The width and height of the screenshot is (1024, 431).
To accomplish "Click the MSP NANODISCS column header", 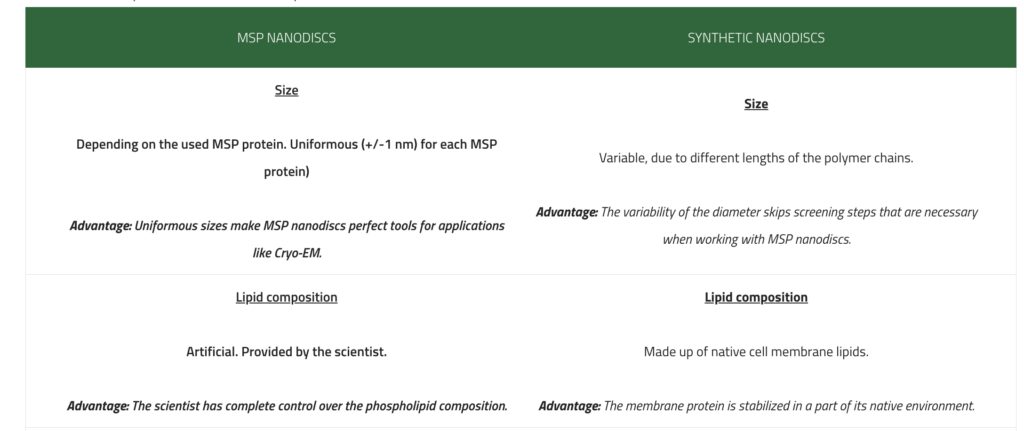I will click(x=286, y=38).
